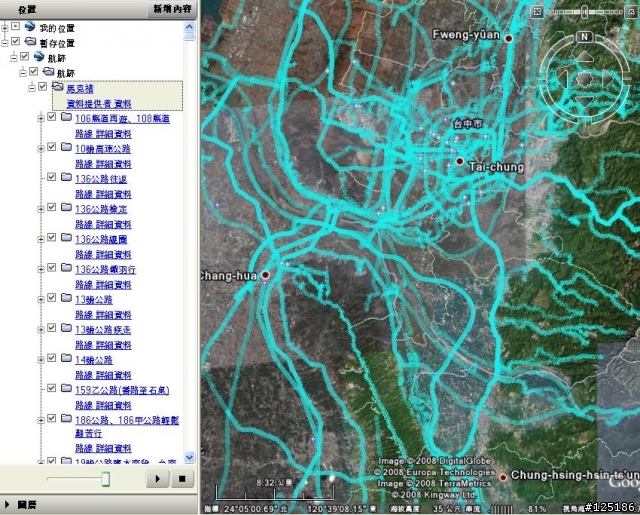
Task: Click the play tour button
Action: point(158,478)
